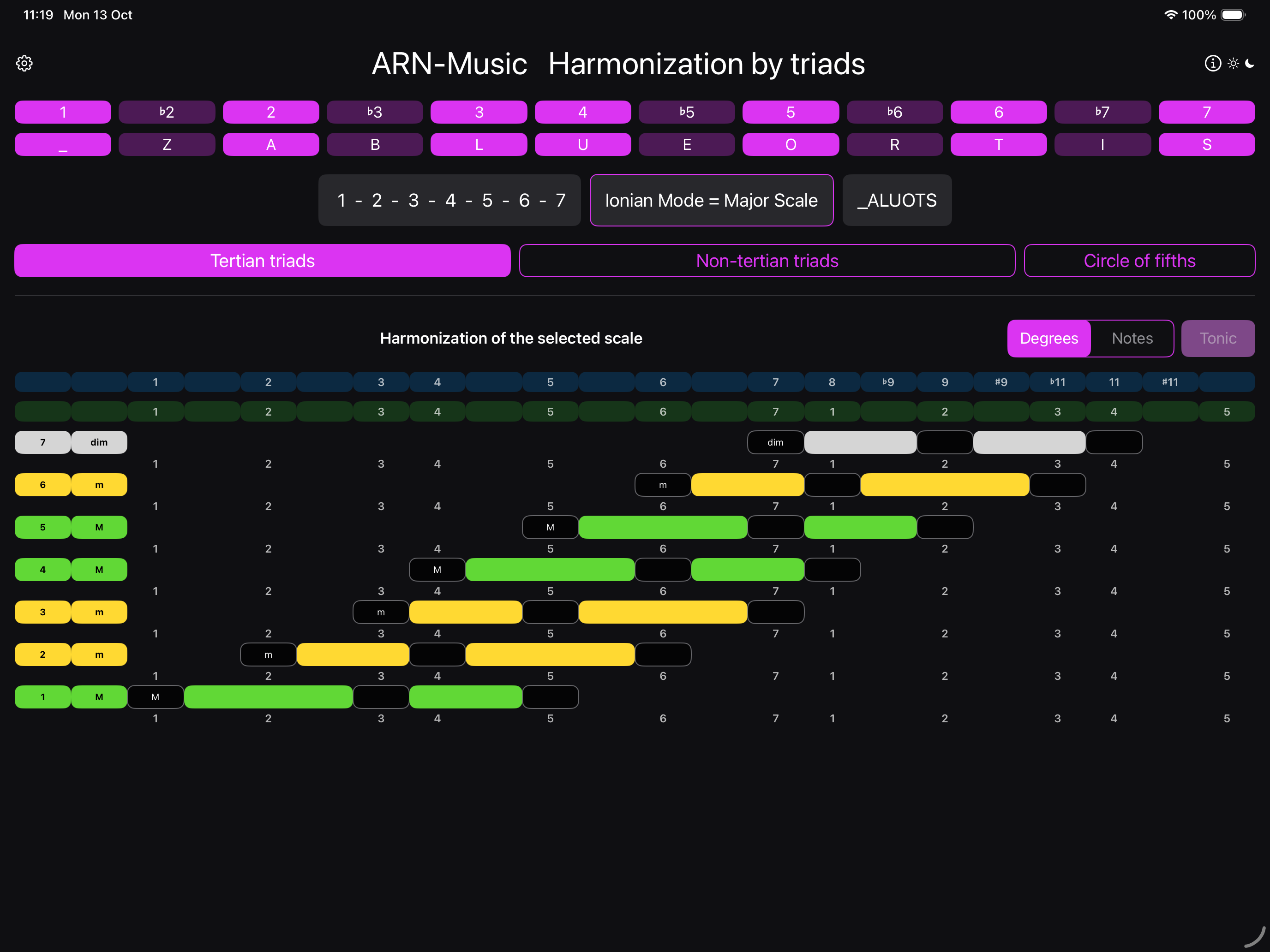The width and height of the screenshot is (1270, 952).
Task: Switch to dark mode moon icon
Action: pyautogui.click(x=1249, y=63)
